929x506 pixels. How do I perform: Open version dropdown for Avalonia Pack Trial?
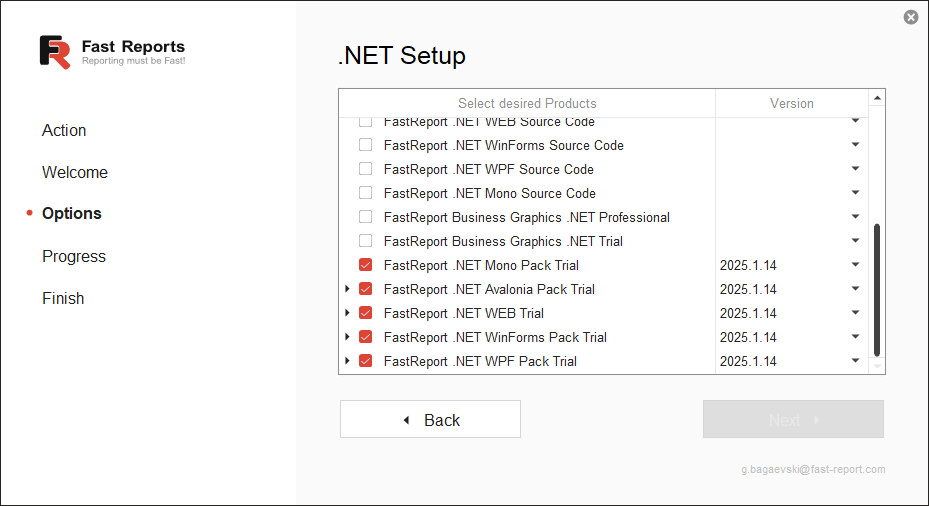(x=855, y=289)
